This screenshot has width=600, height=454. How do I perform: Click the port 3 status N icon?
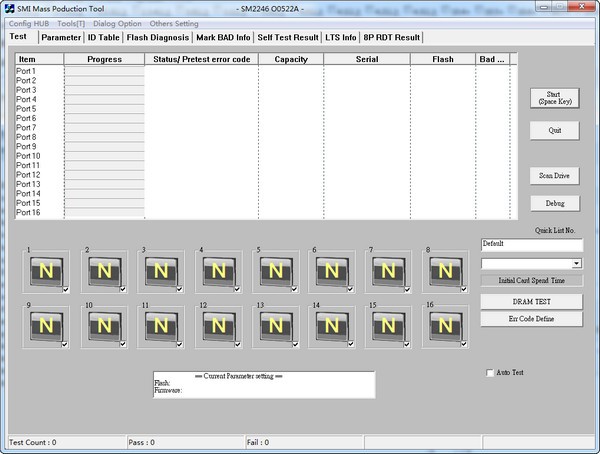pos(161,271)
